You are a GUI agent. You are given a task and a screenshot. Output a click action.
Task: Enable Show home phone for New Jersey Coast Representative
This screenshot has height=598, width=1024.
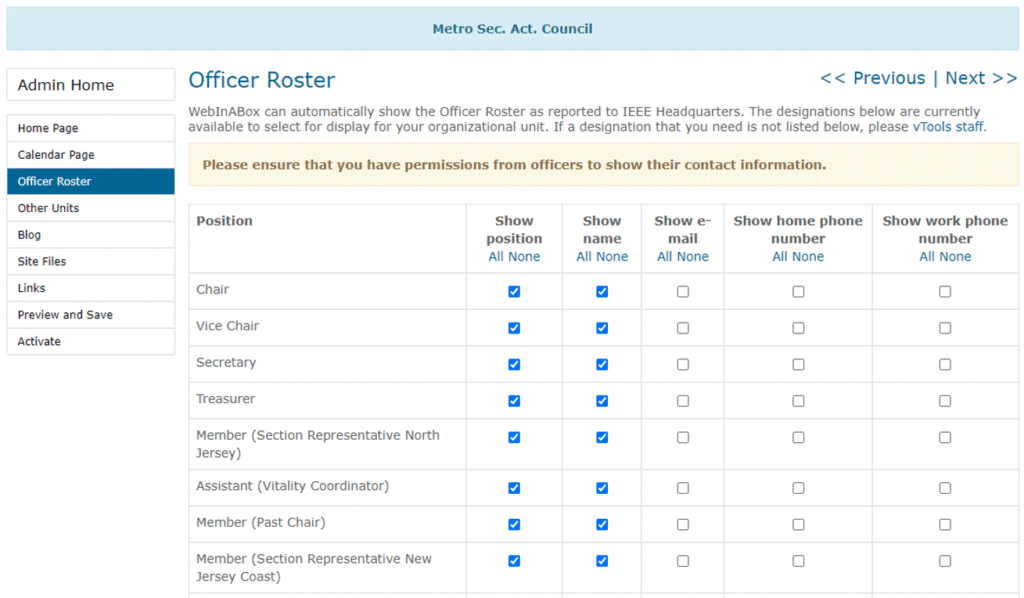pyautogui.click(x=798, y=561)
